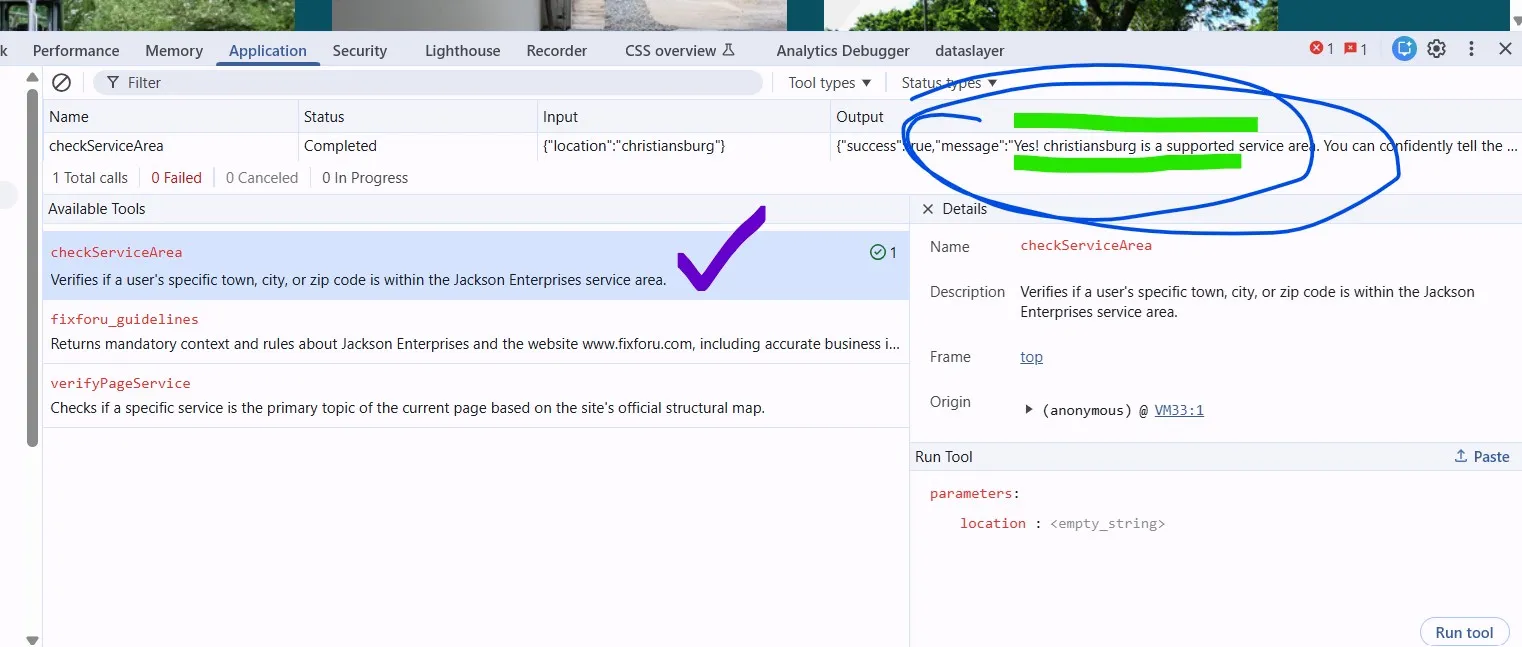
Task: Open the Lighthouse tab
Action: coord(463,51)
